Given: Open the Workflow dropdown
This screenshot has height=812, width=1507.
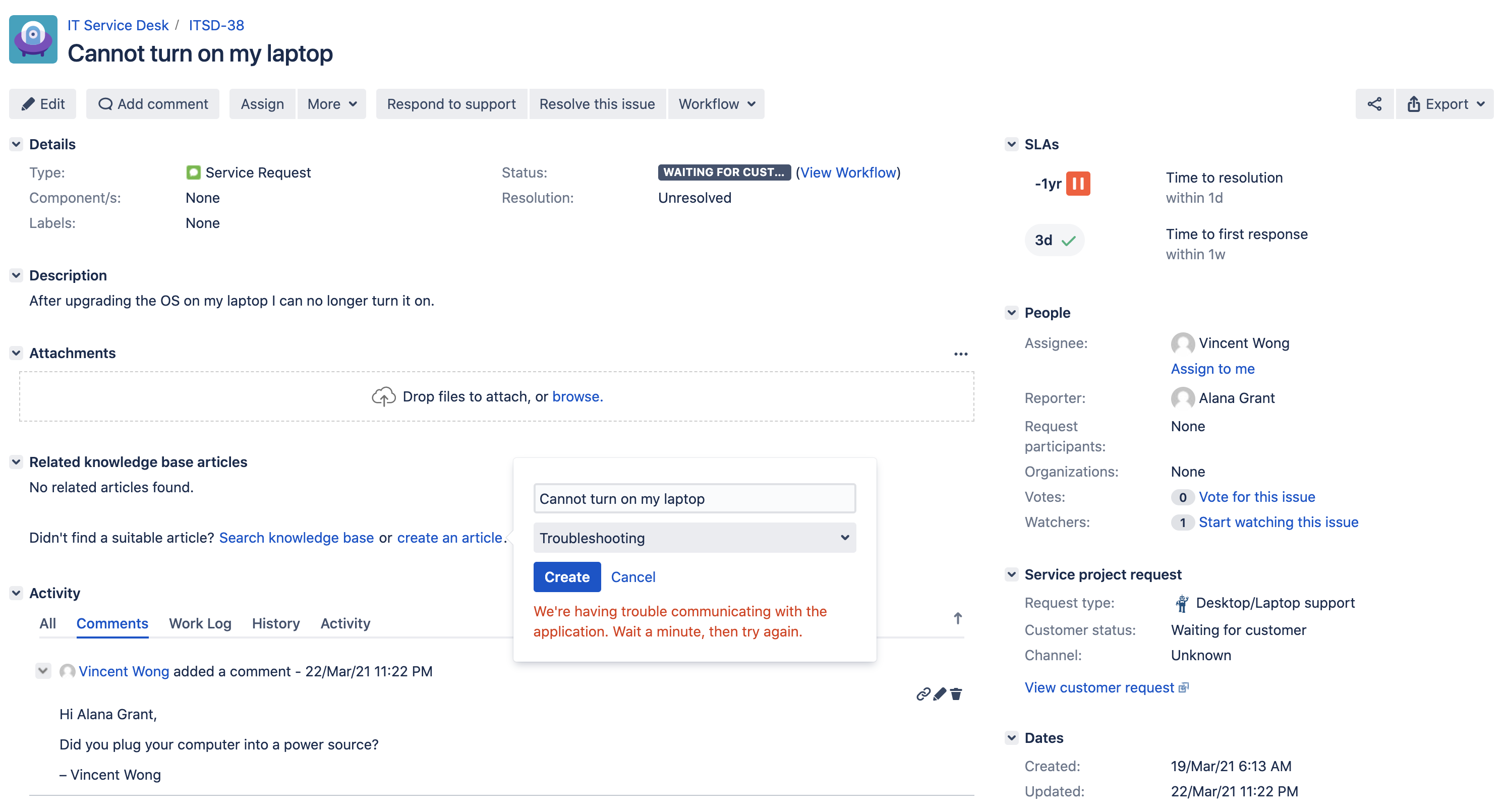Looking at the screenshot, I should pyautogui.click(x=716, y=104).
